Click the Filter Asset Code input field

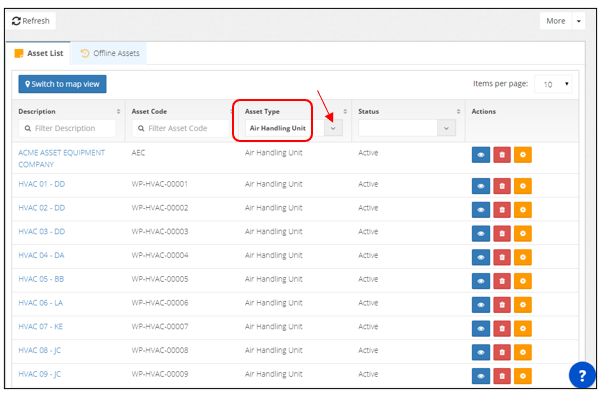click(181, 128)
